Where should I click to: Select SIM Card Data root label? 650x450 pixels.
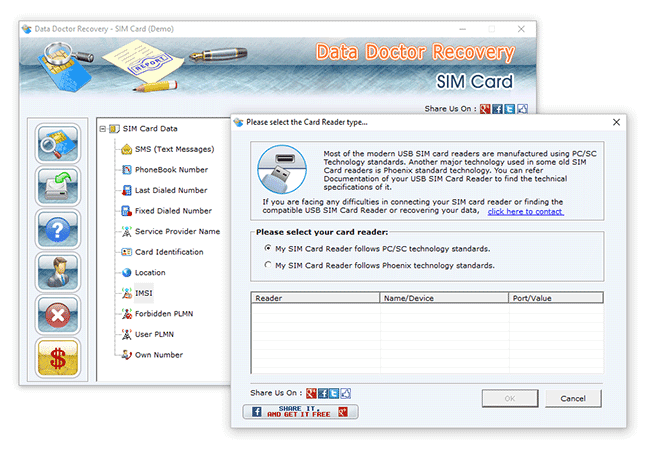[150, 129]
